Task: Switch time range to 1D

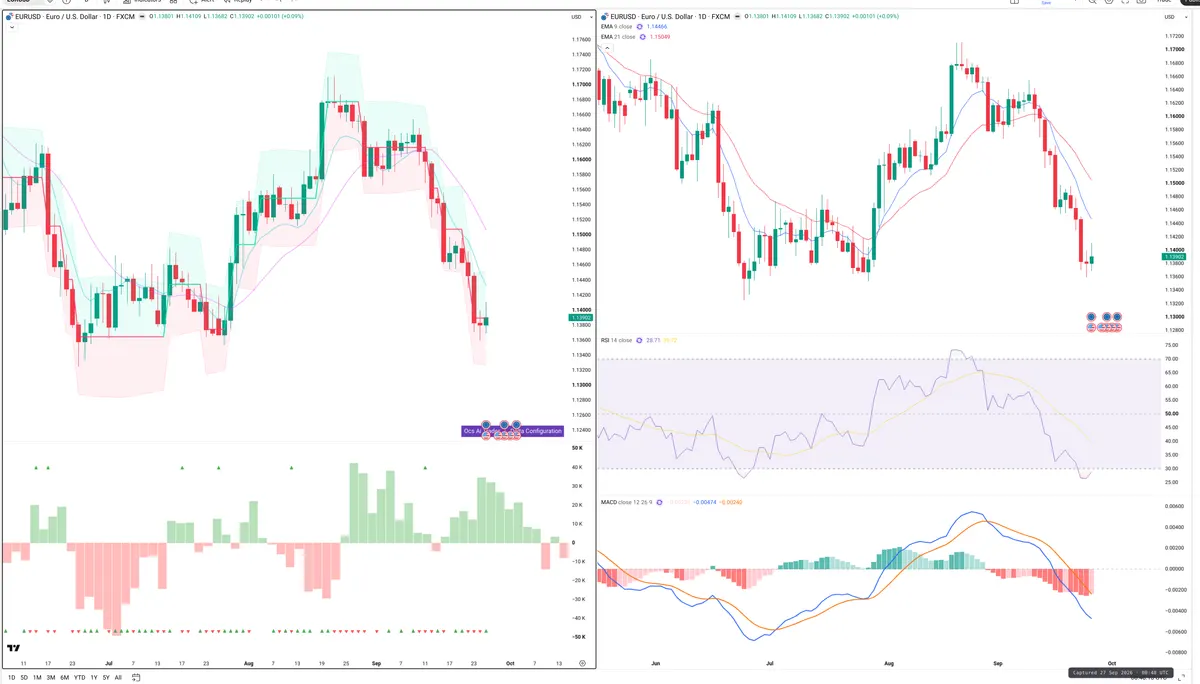Action: [12, 678]
